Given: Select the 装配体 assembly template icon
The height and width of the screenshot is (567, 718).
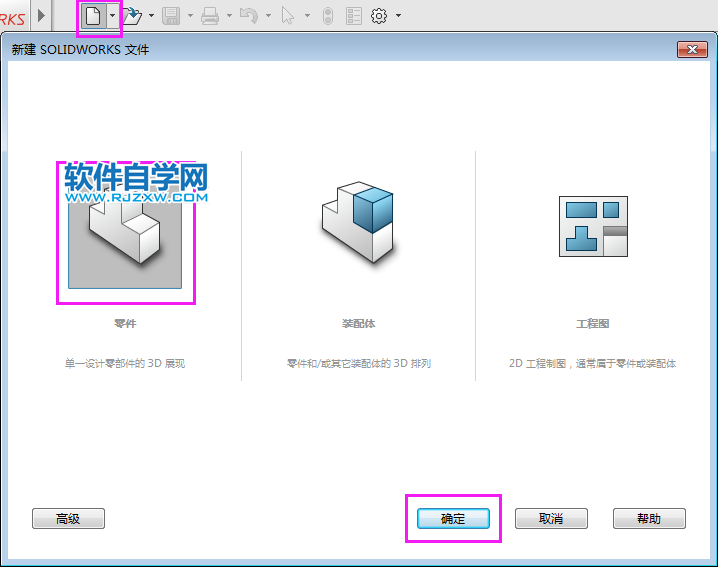Looking at the screenshot, I should (358, 222).
